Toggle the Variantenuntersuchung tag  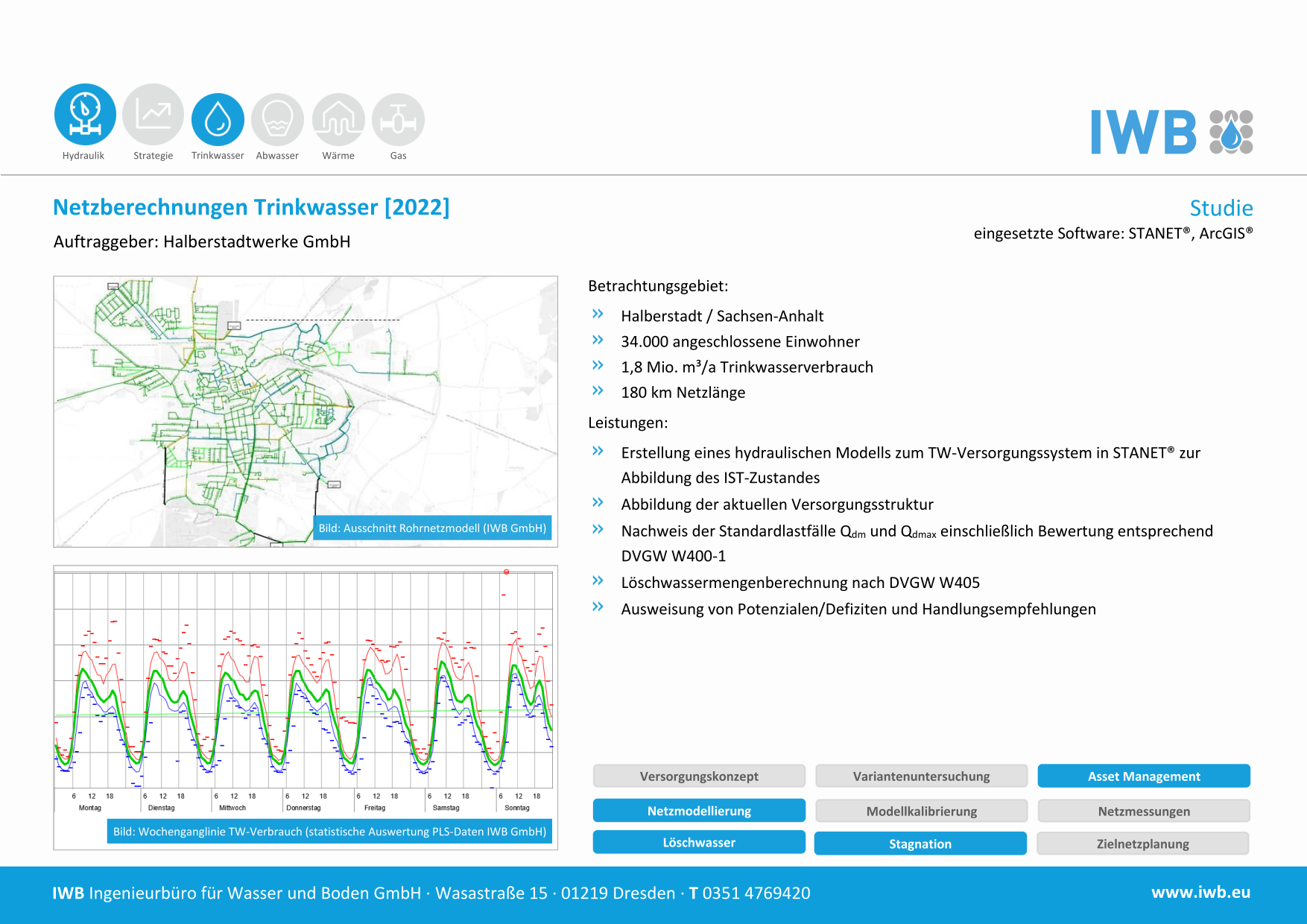click(x=921, y=776)
